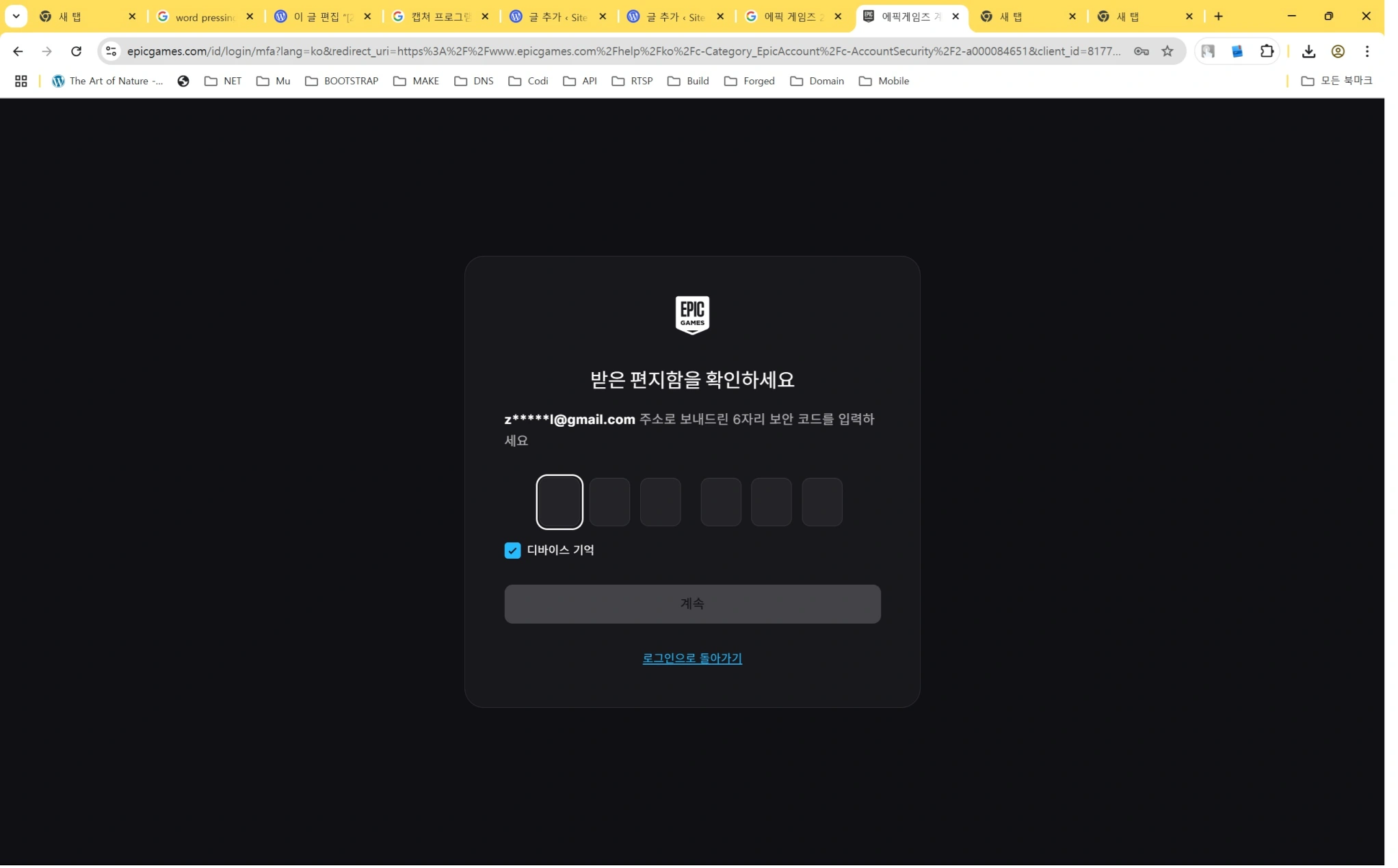Click the 로그인으로 돌아가기 link
Viewport: 1398px width, 868px height.
(x=691, y=658)
